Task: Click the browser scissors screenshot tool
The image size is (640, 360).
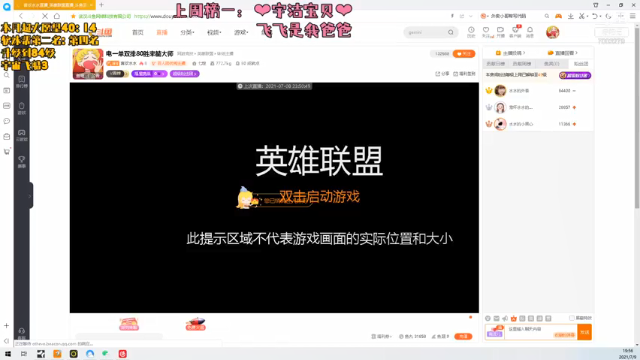Action: [x=582, y=16]
